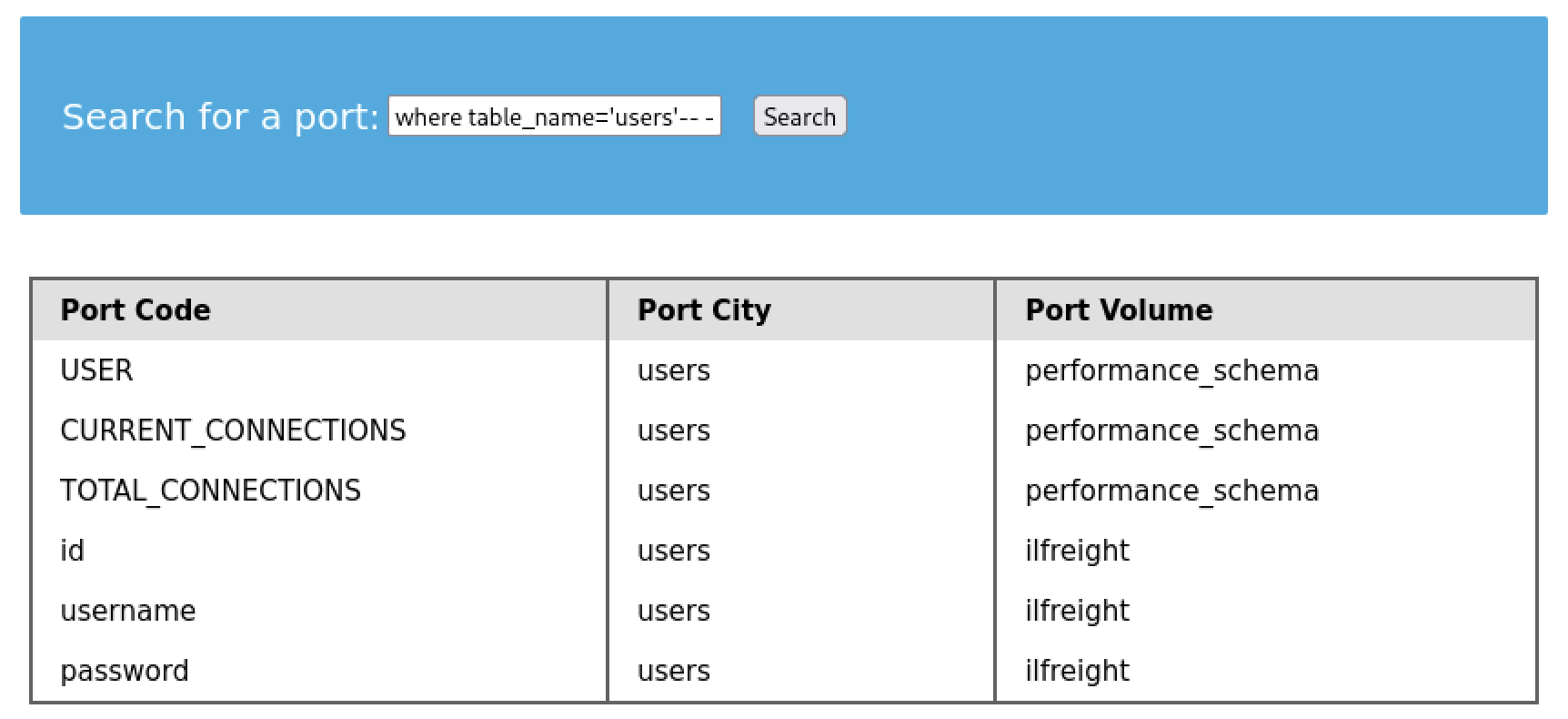This screenshot has height=719, width=1568.
Task: Select the TOTAL_CONNECTIONS cell
Action: [x=210, y=491]
